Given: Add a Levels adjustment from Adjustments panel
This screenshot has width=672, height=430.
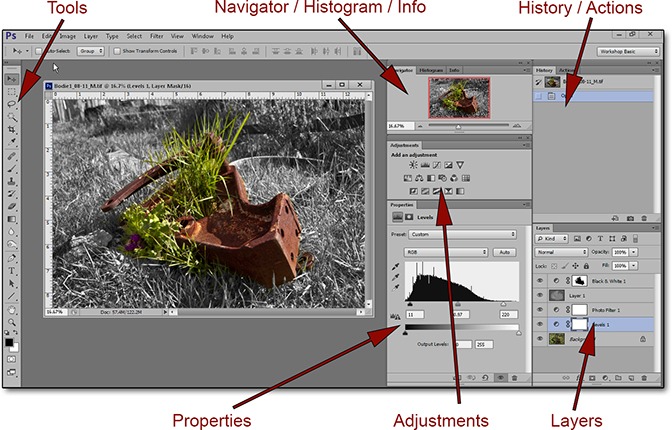Looking at the screenshot, I should click(425, 165).
